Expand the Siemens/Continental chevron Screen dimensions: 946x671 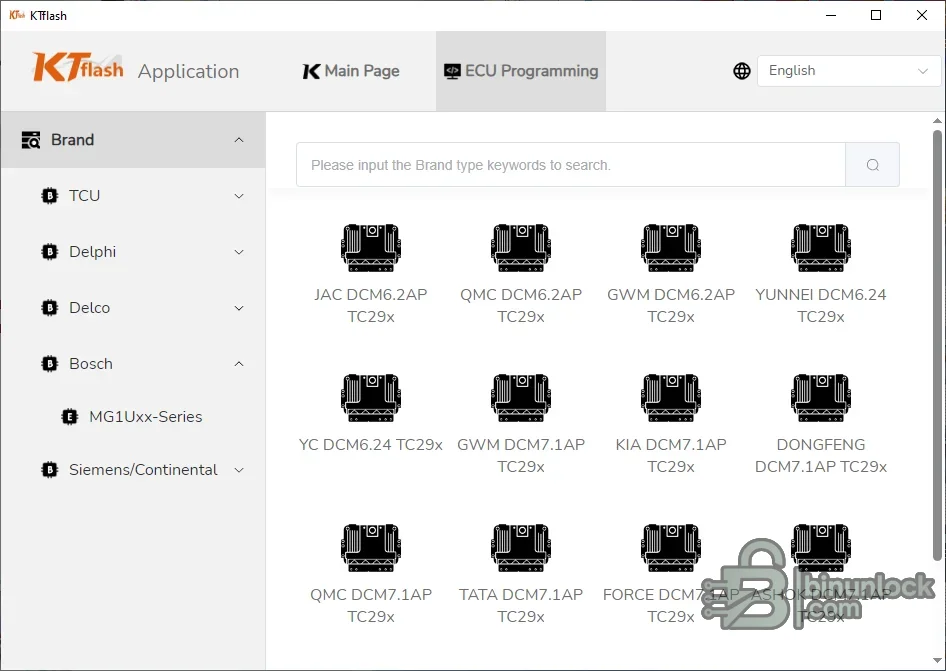tap(239, 470)
